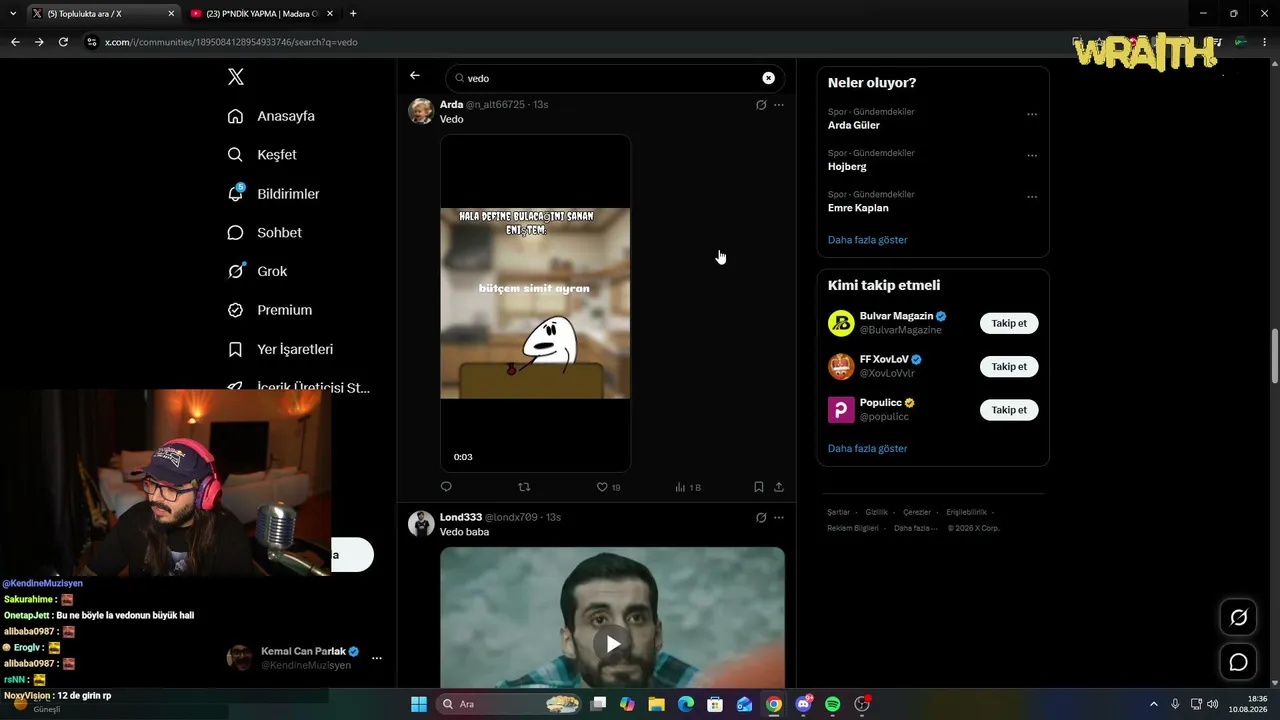Open the Grok icon on Lond333's post

761,518
